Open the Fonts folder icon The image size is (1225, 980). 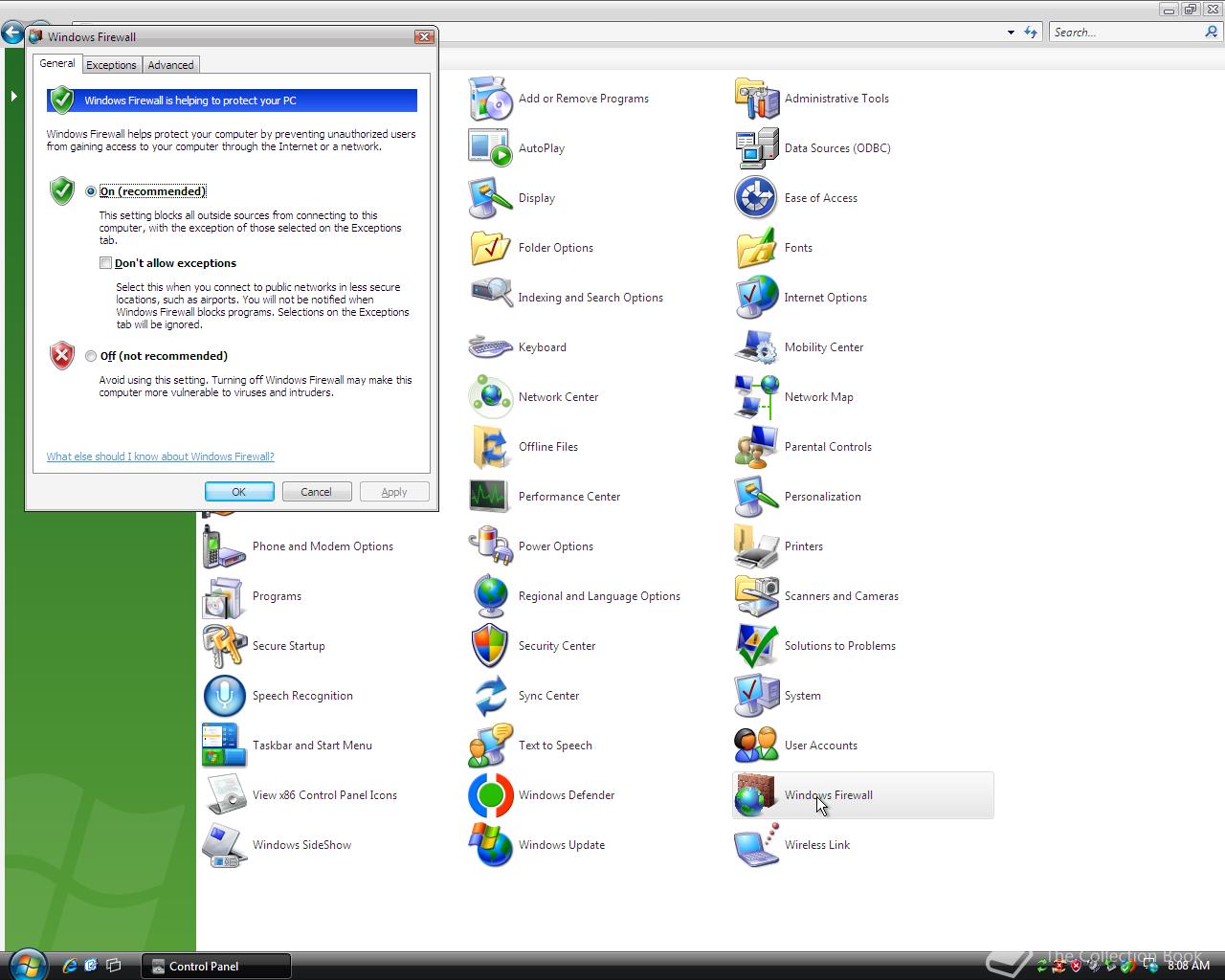[756, 248]
